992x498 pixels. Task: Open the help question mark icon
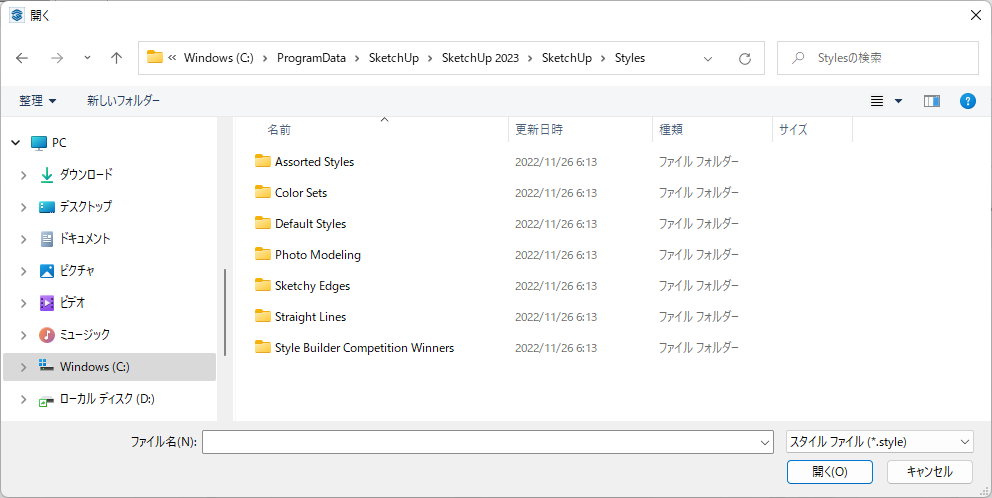pyautogui.click(x=967, y=101)
